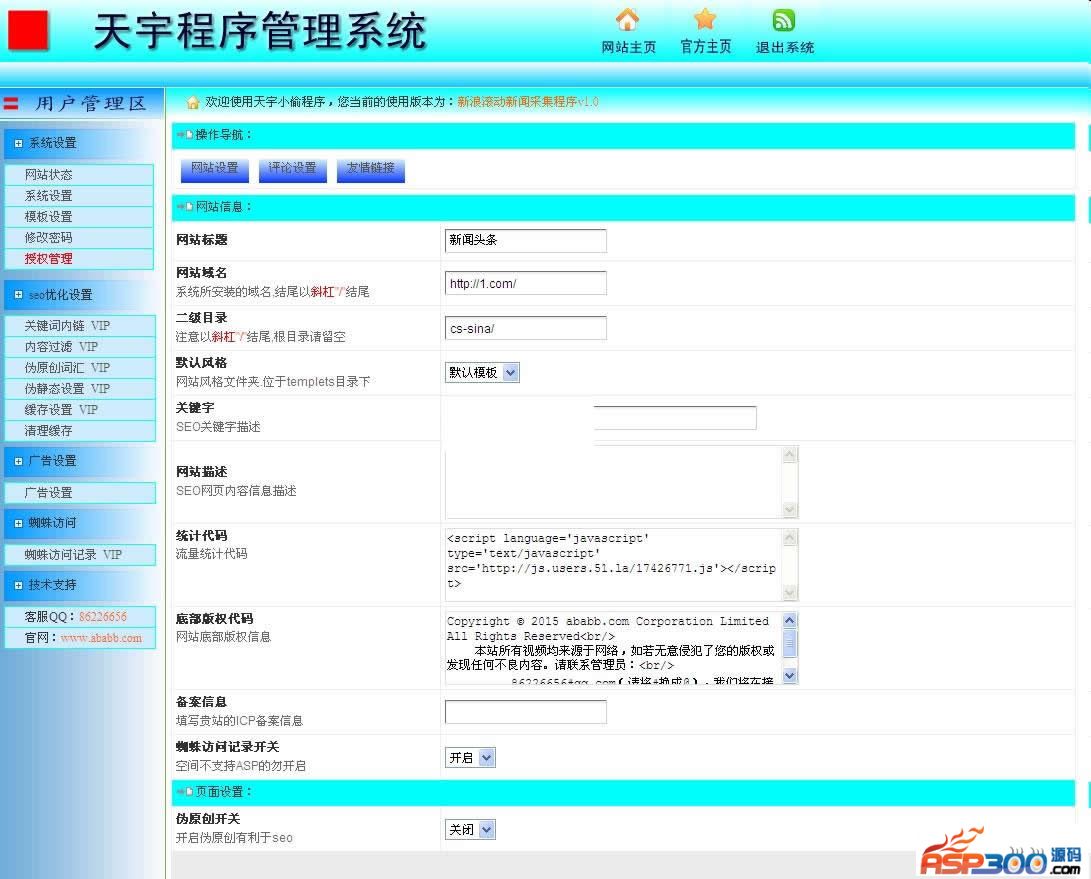Select 清理缓存 in sidebar
The height and width of the screenshot is (879, 1091).
(80, 430)
